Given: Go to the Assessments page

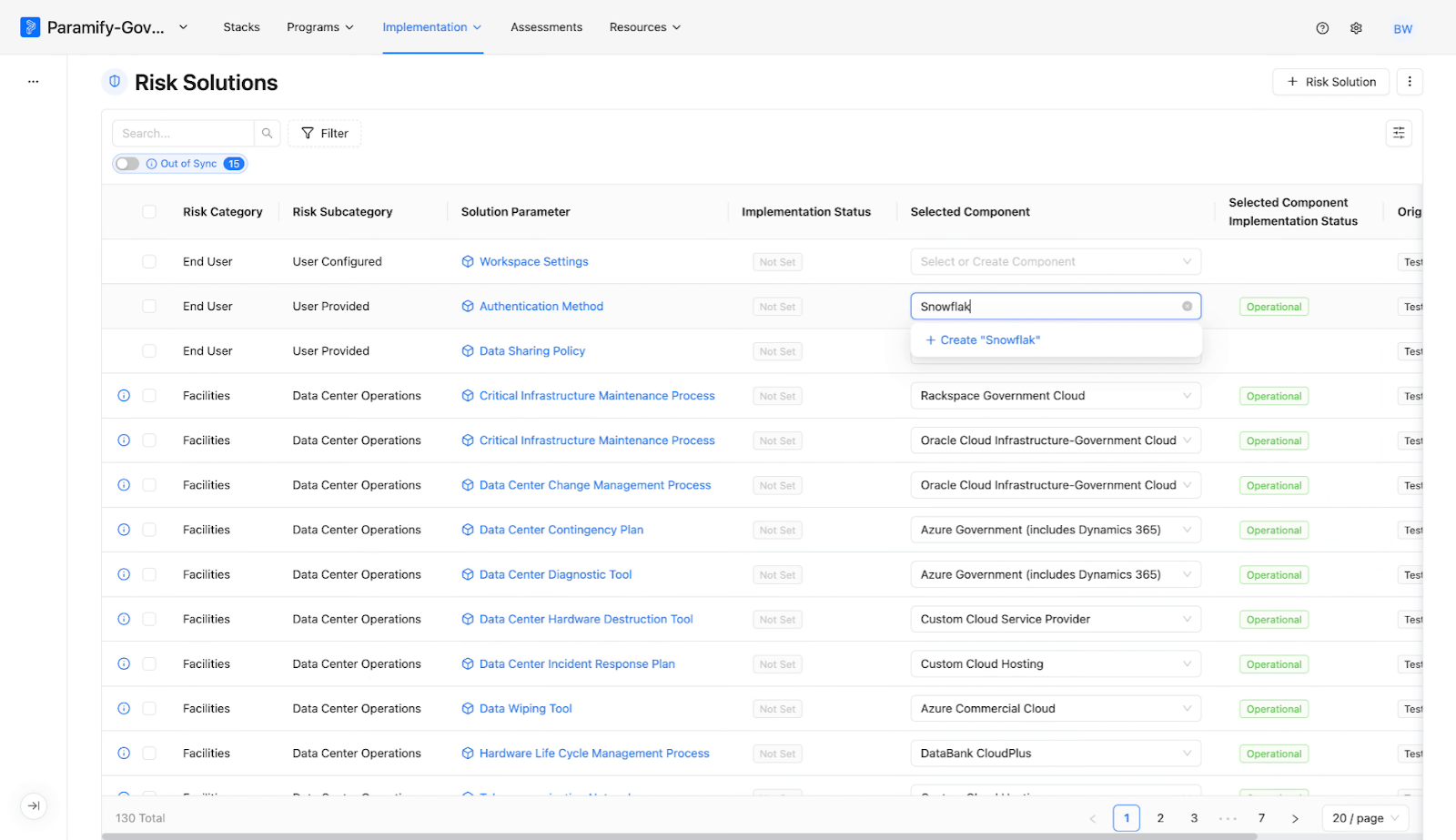Looking at the screenshot, I should (546, 27).
